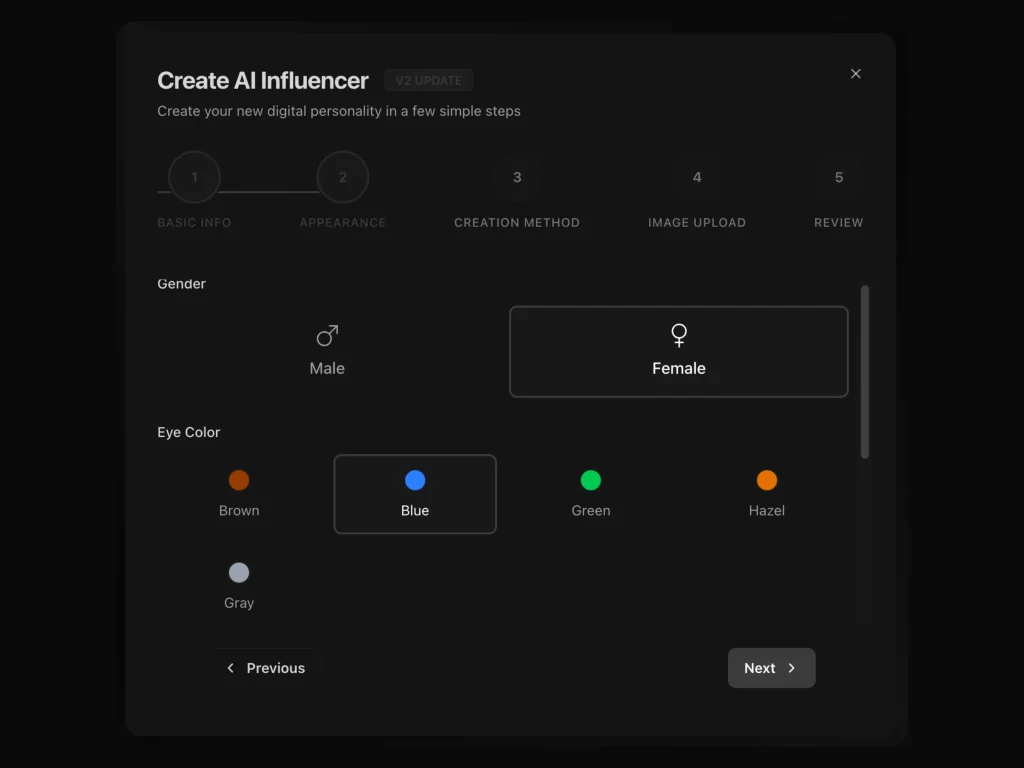Click the vertical scrollbar on the right

coord(864,370)
